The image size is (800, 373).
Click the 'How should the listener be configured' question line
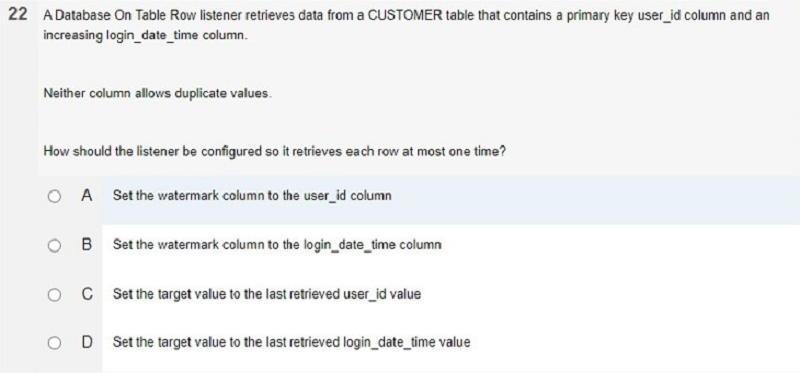[x=274, y=152]
